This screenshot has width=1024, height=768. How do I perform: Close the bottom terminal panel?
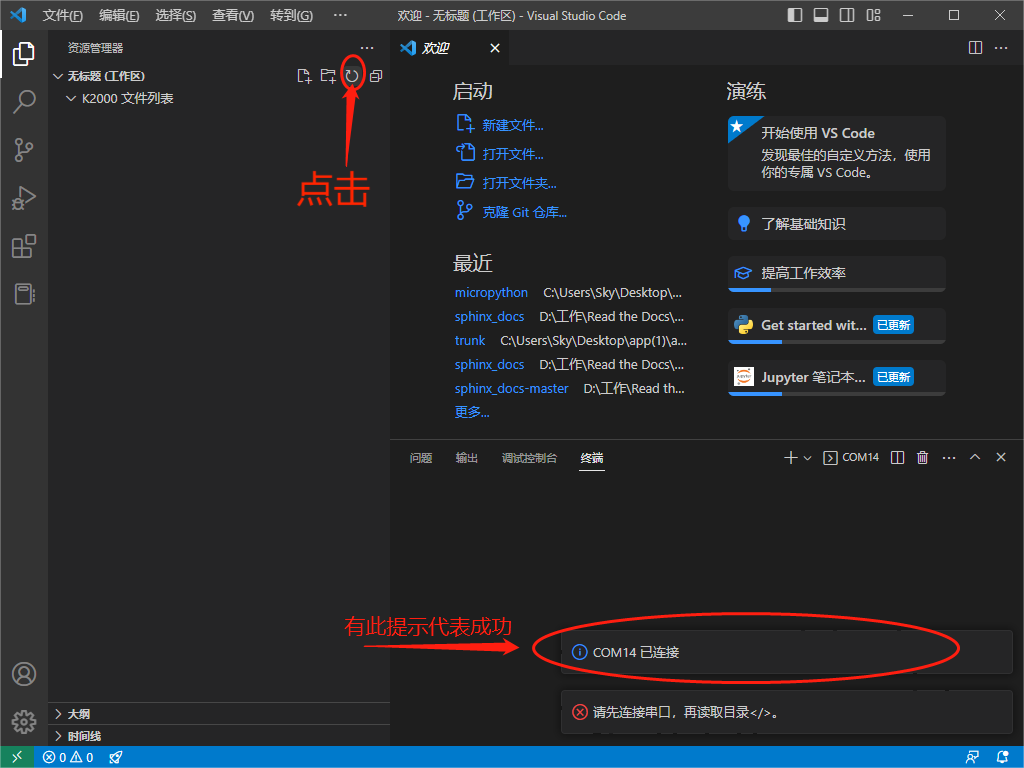click(1000, 457)
